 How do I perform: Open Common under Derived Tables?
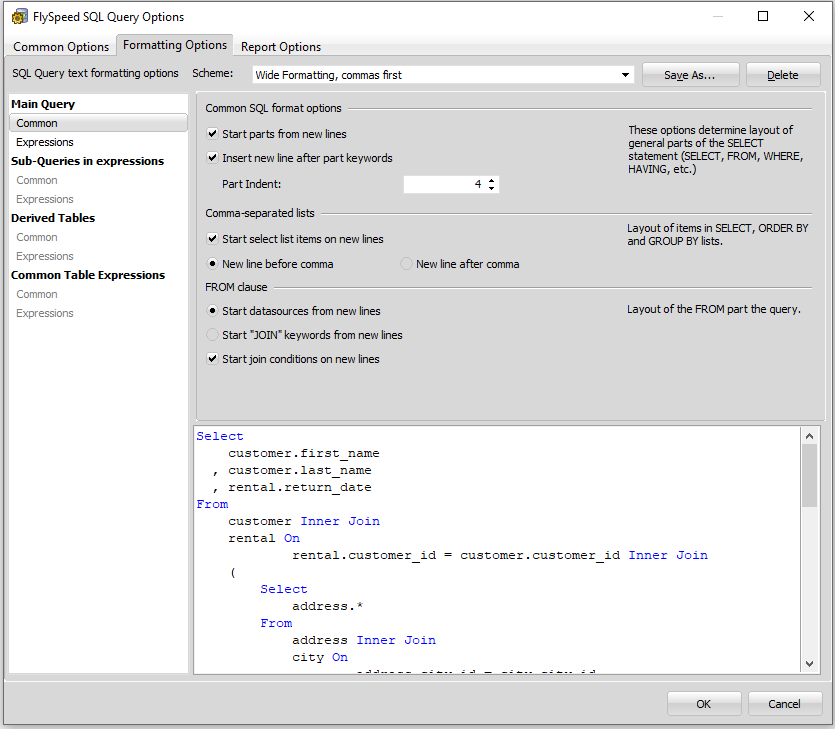pos(37,237)
